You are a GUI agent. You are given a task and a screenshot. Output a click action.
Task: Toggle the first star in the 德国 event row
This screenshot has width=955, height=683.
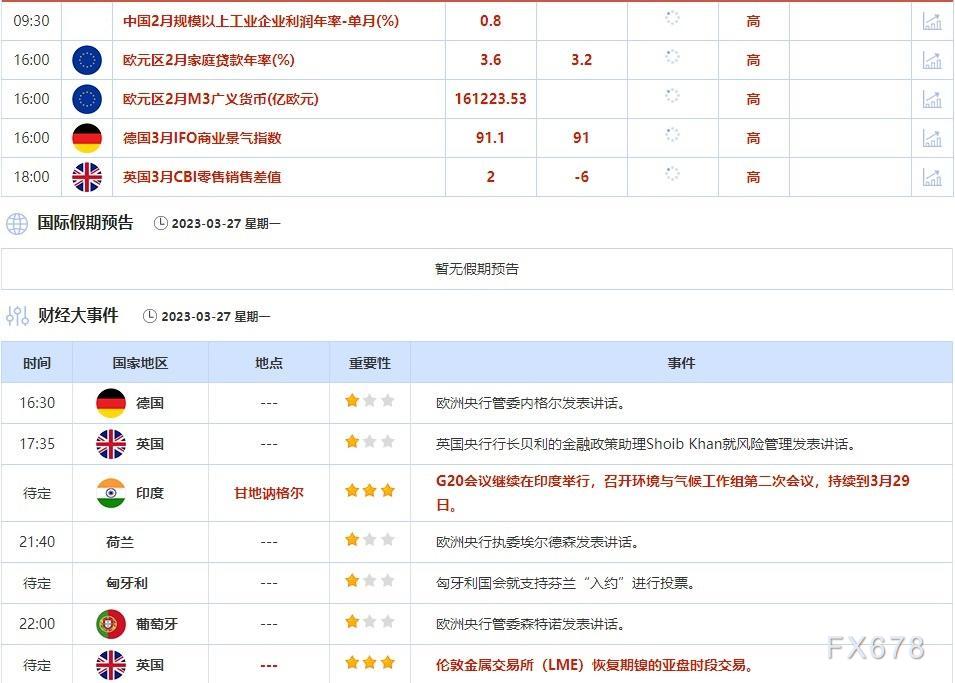point(351,402)
